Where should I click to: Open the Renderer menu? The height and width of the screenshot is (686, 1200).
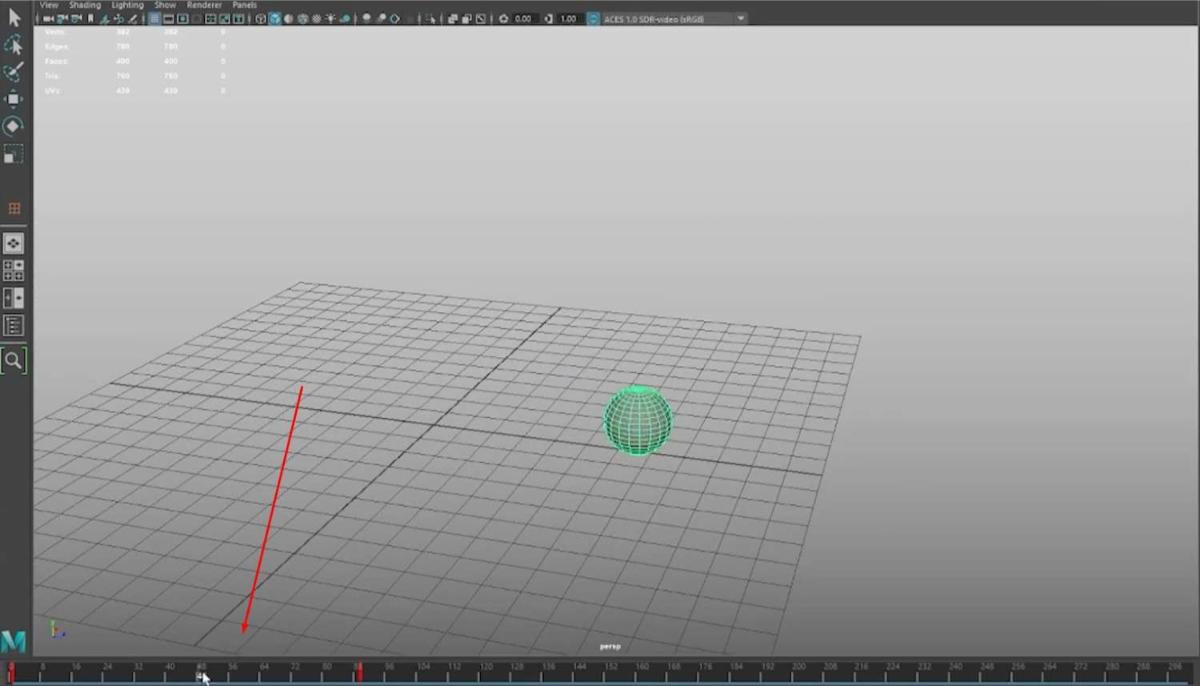[x=204, y=5]
